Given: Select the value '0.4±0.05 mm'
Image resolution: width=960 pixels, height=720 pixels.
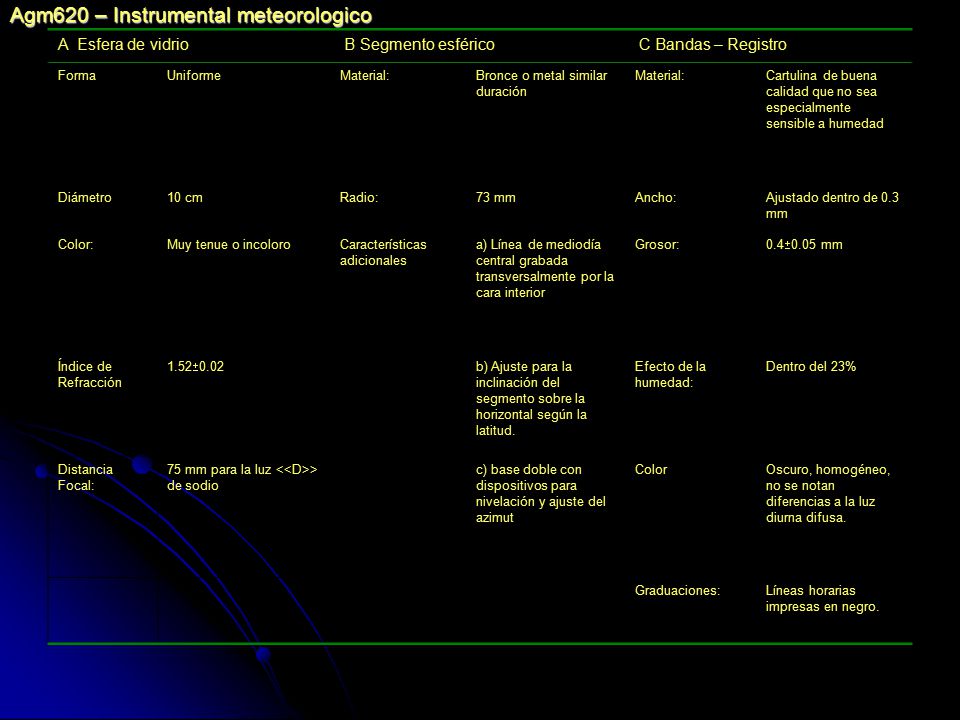Looking at the screenshot, I should pos(804,244).
